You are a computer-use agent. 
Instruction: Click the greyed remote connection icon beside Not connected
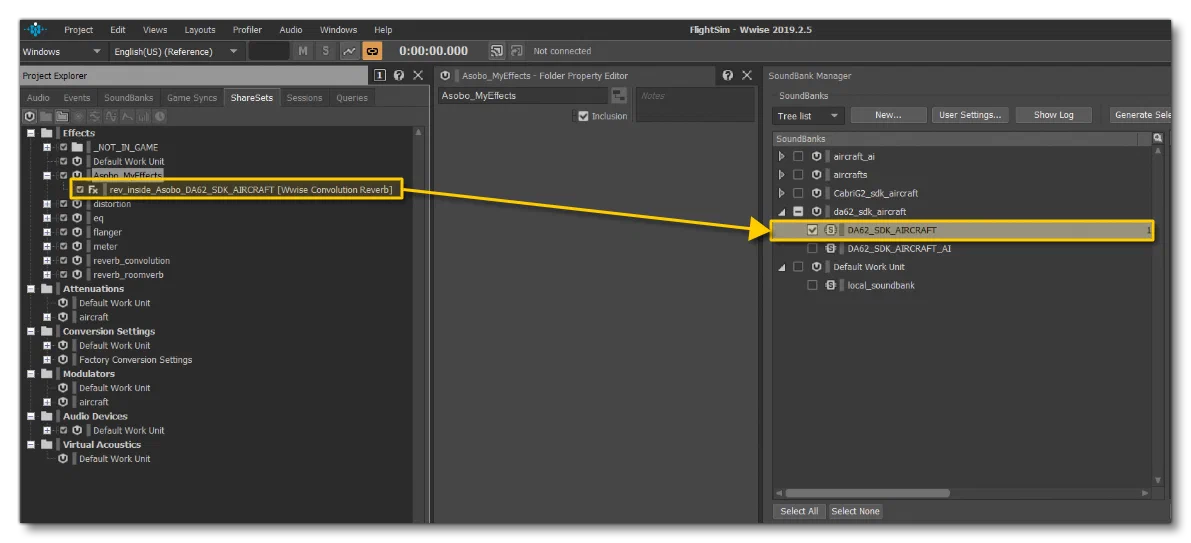[517, 51]
